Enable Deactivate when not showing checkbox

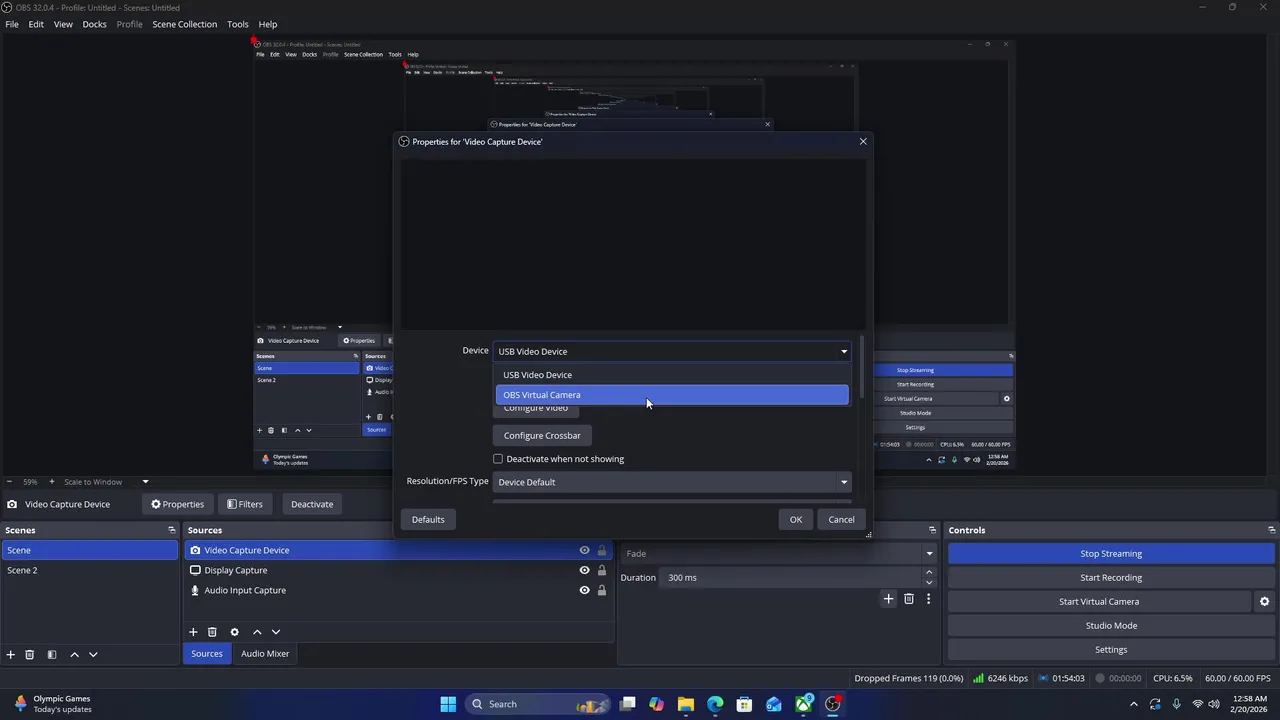pos(498,459)
